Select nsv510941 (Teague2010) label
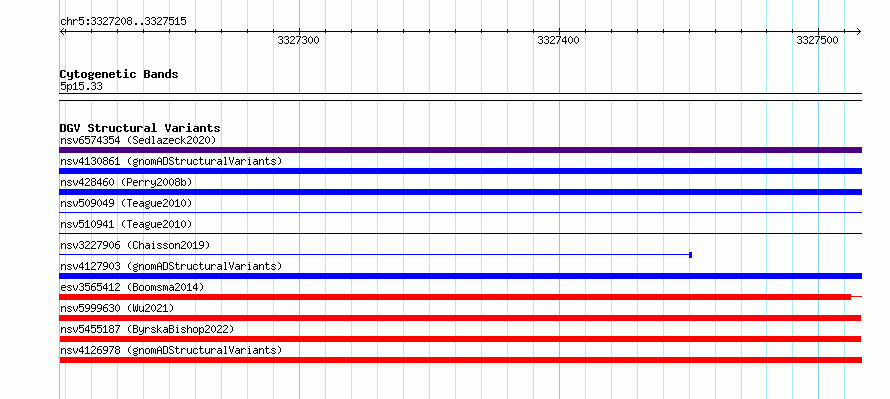Image resolution: width=890 pixels, height=399 pixels. [x=126, y=224]
